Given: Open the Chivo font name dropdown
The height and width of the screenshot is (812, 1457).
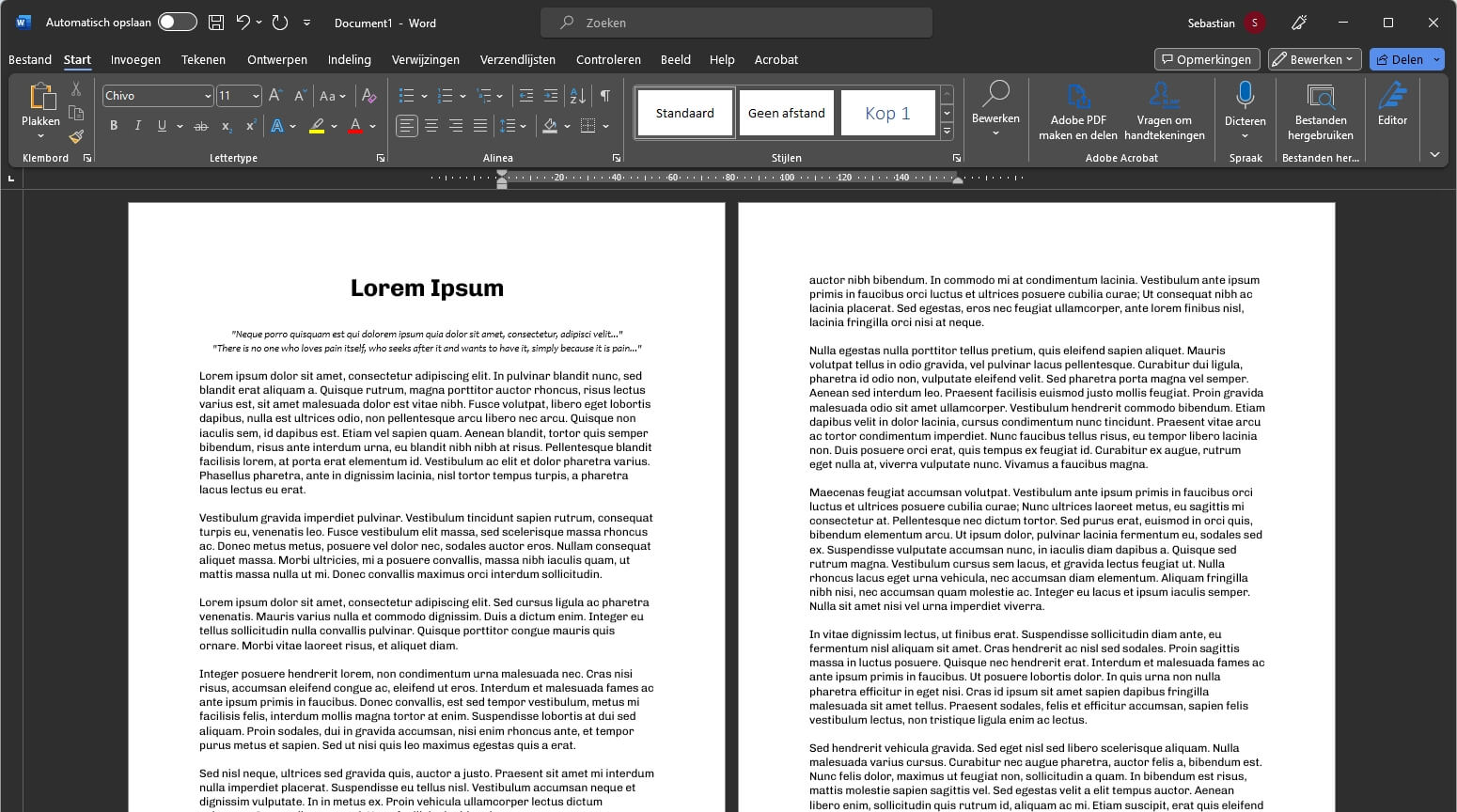Looking at the screenshot, I should click(208, 96).
